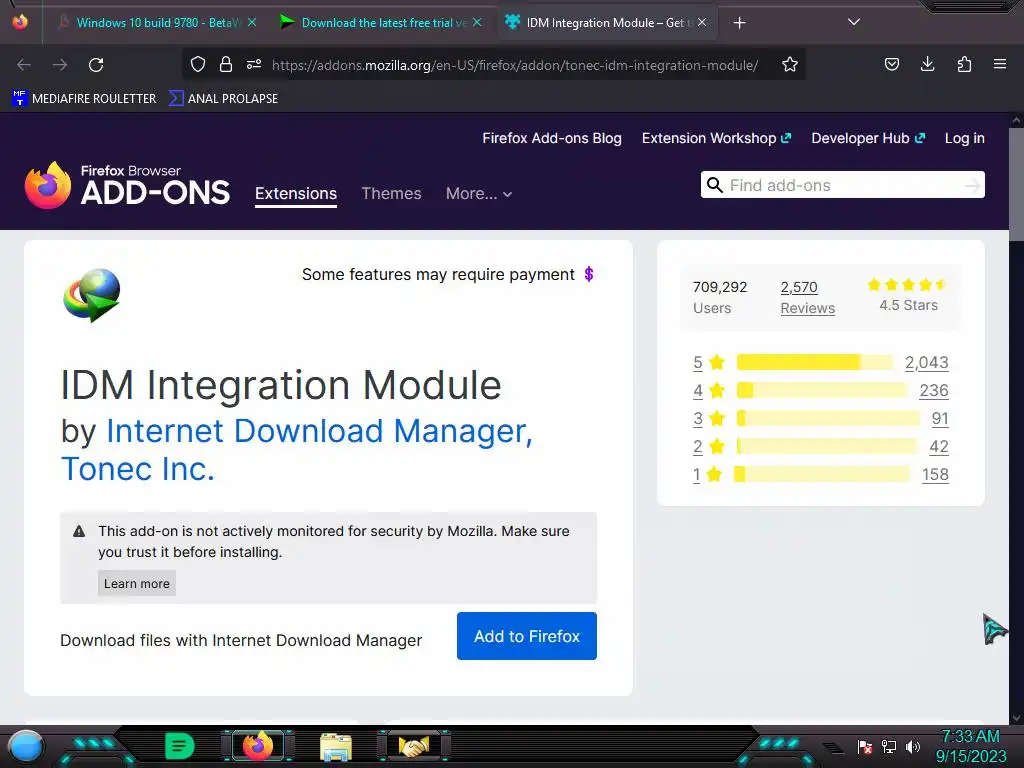Click the page vertical scrollbar thumb
This screenshot has width=1024, height=768.
coord(1016,185)
